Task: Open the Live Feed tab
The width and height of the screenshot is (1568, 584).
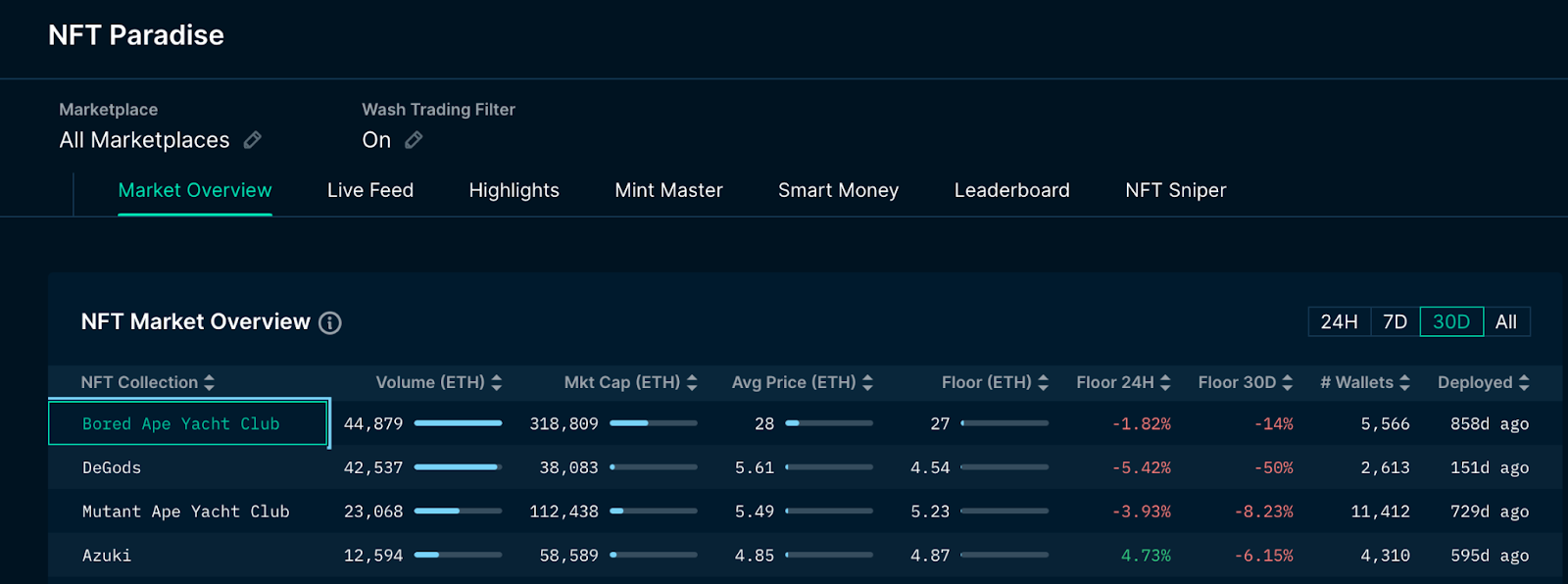Action: click(x=370, y=190)
